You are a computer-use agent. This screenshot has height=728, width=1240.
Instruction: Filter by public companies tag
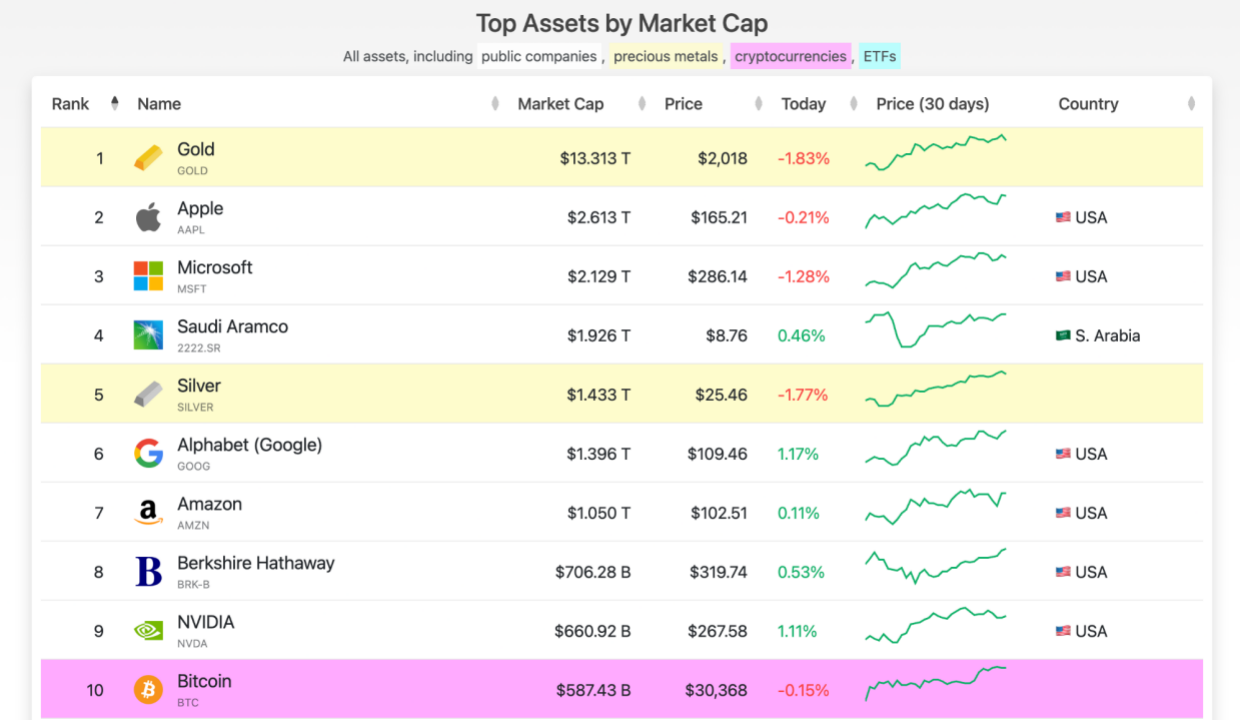tap(538, 56)
